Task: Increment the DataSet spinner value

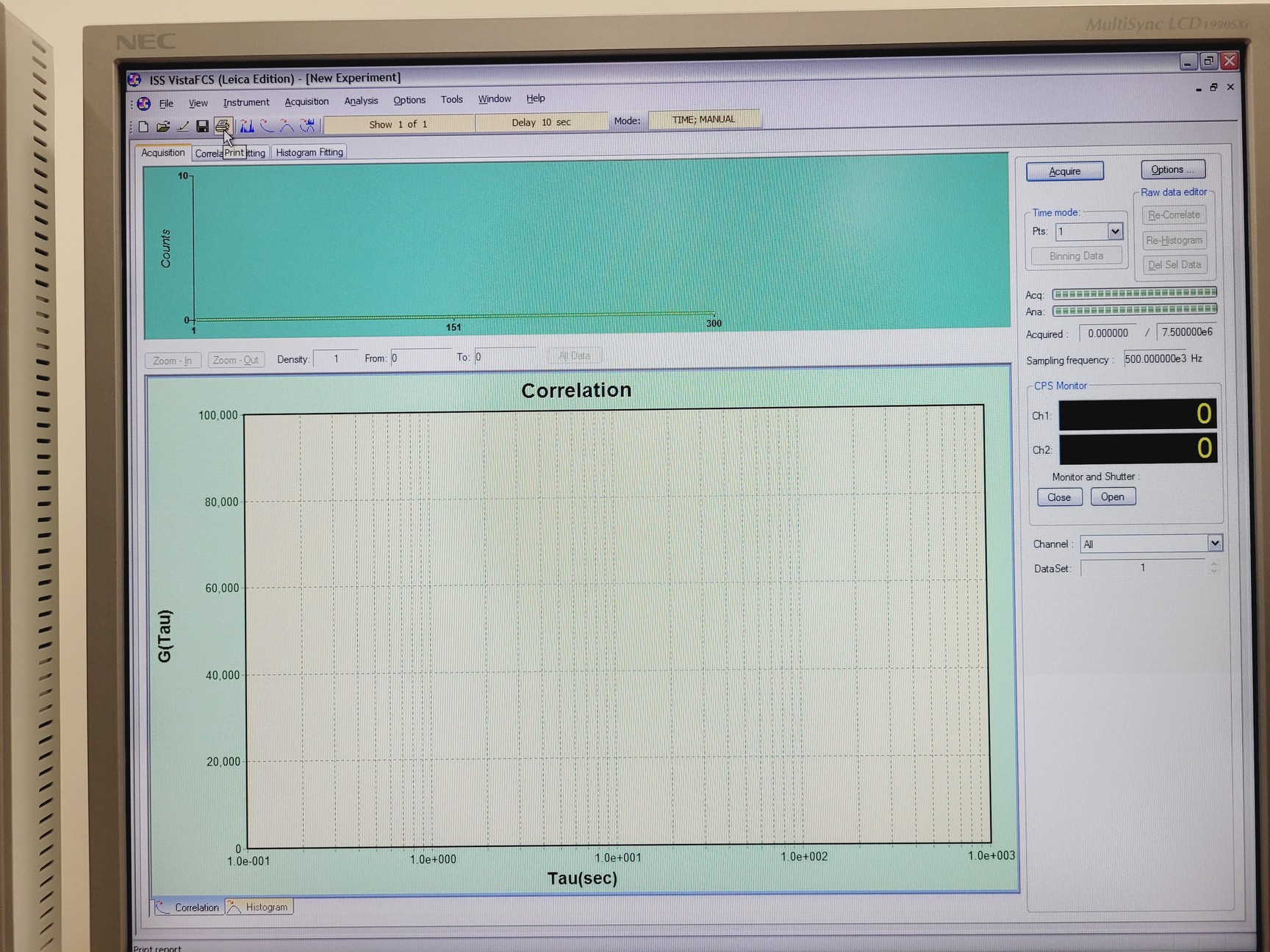Action: [x=1213, y=563]
